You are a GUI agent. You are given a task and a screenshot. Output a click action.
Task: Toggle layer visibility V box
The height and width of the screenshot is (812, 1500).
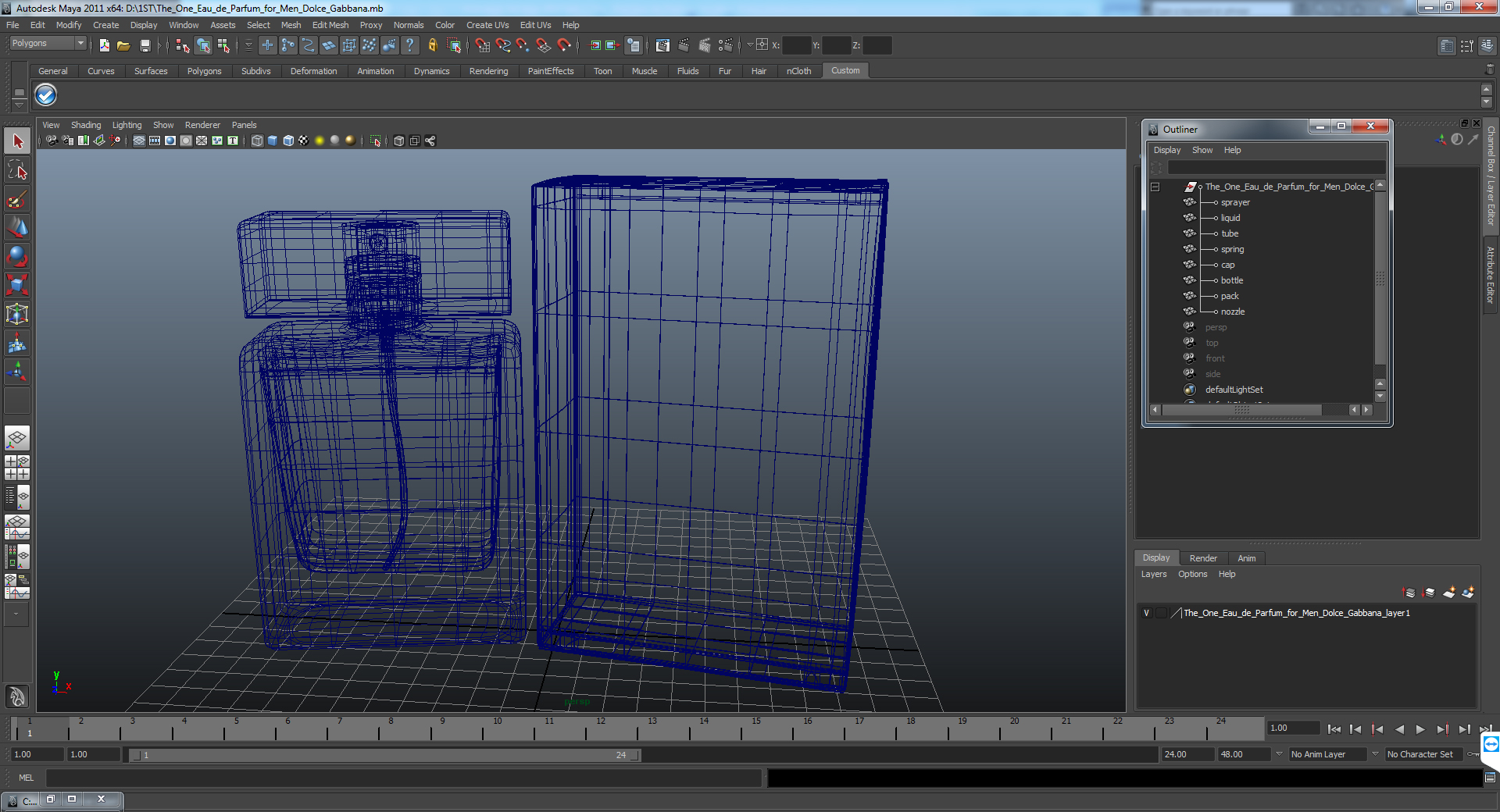[1147, 613]
